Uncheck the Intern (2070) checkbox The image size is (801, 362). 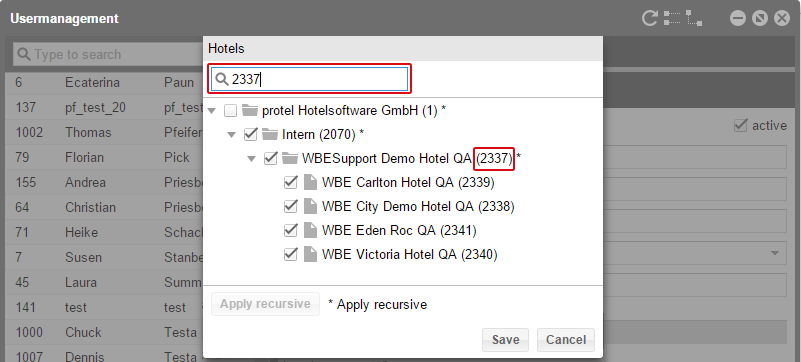250,134
